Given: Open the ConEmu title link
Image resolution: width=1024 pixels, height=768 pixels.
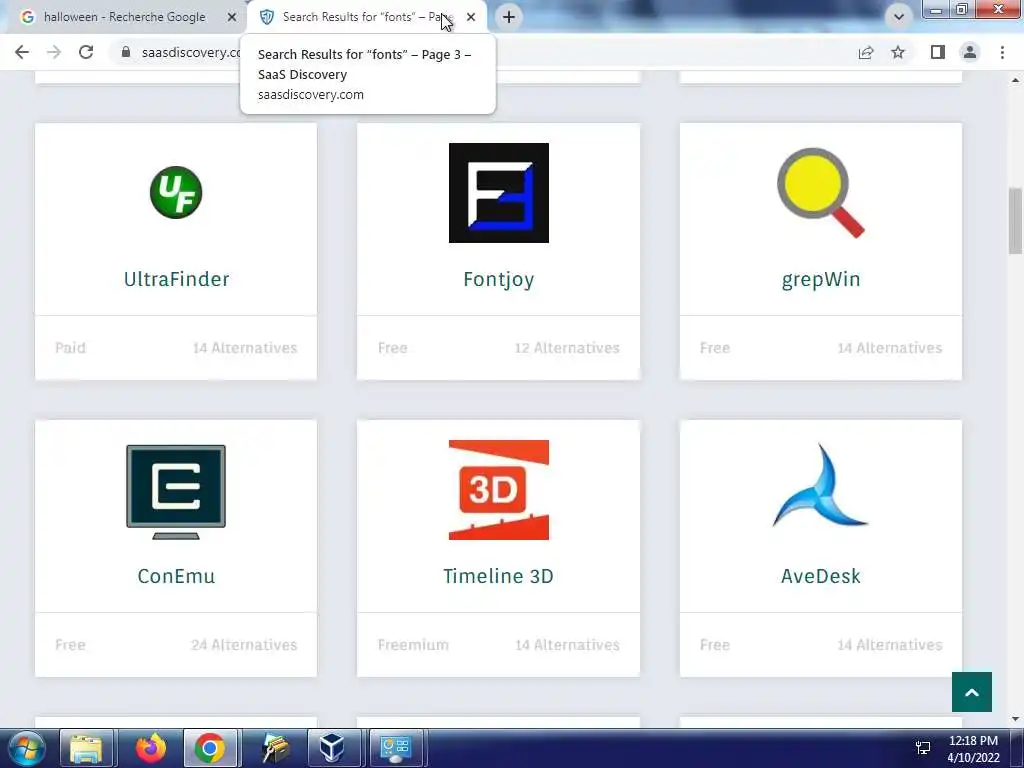Looking at the screenshot, I should (176, 576).
